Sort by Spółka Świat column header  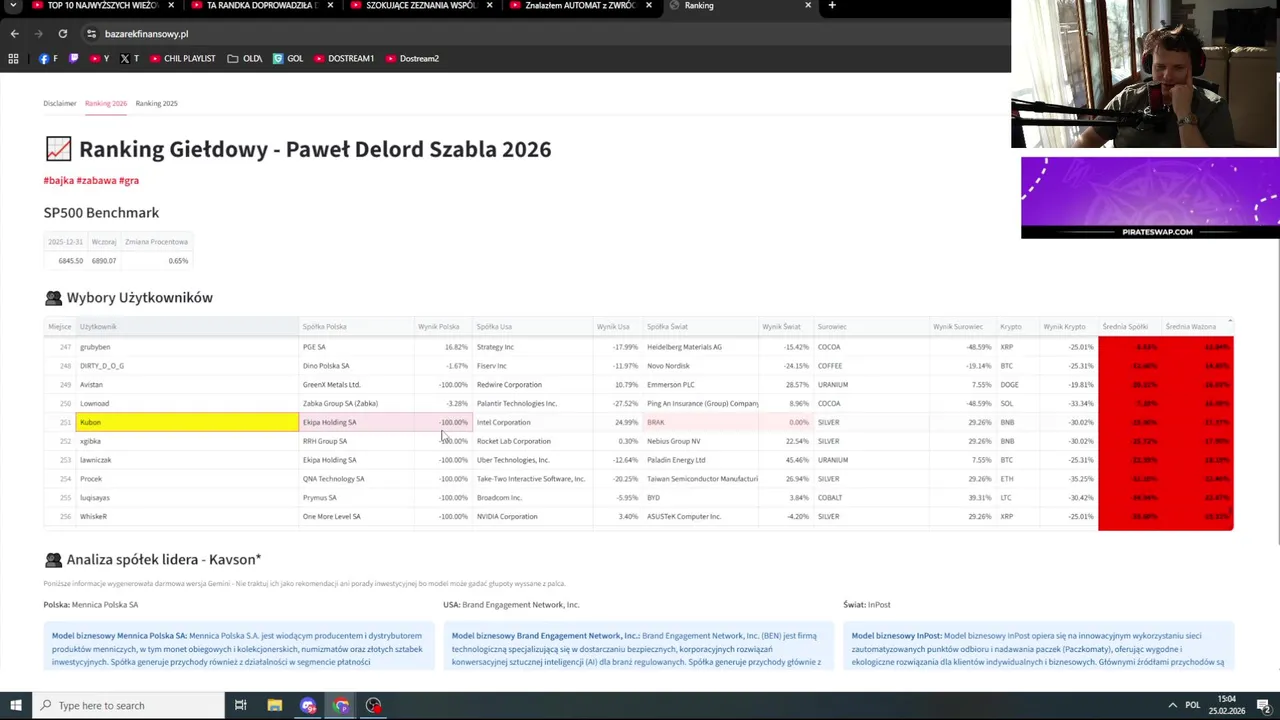click(x=700, y=327)
